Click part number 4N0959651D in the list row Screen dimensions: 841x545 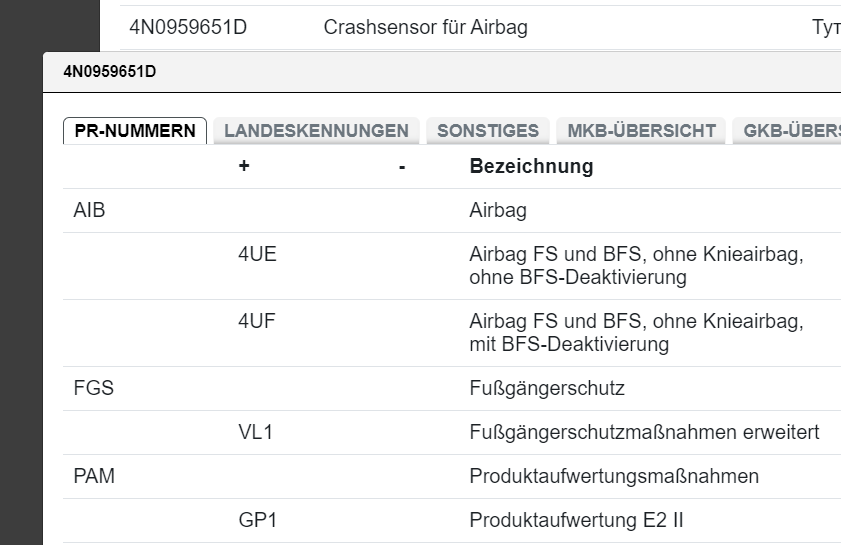pos(188,28)
